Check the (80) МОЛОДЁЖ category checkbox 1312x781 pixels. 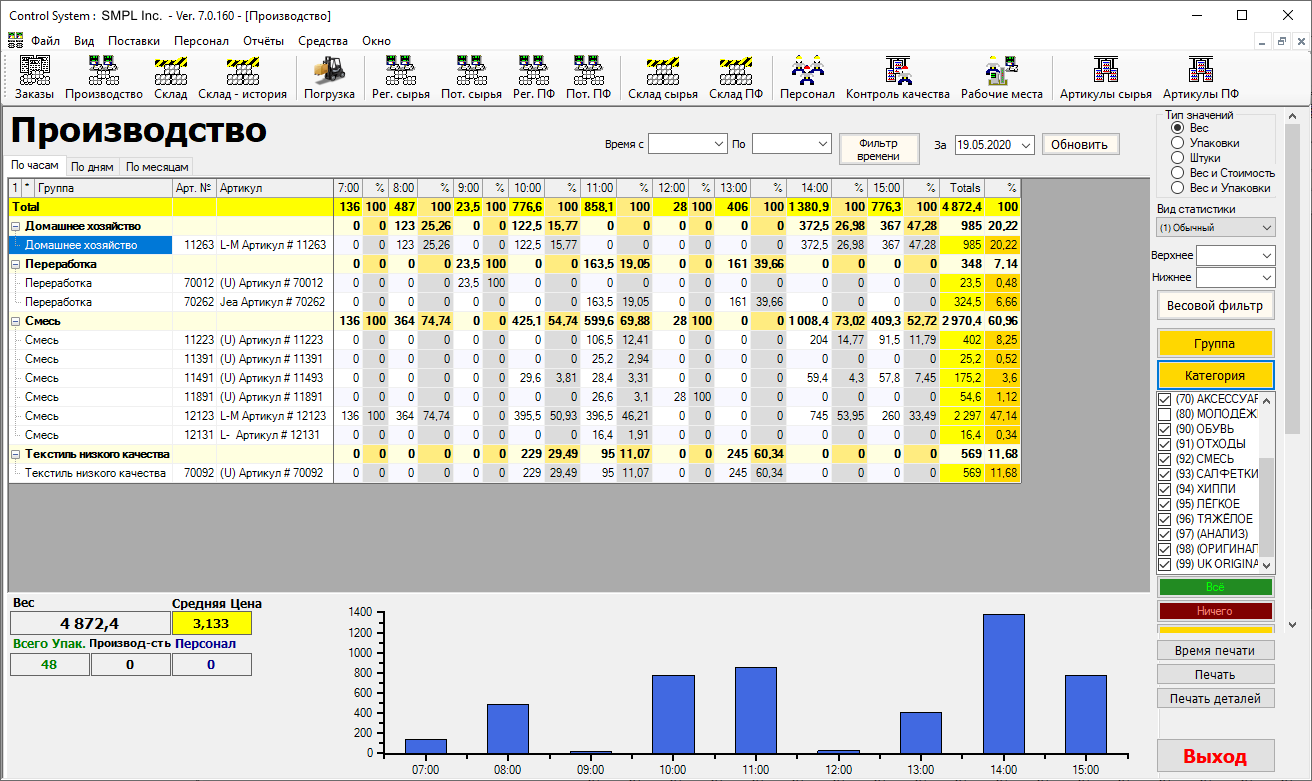pyautogui.click(x=1164, y=414)
